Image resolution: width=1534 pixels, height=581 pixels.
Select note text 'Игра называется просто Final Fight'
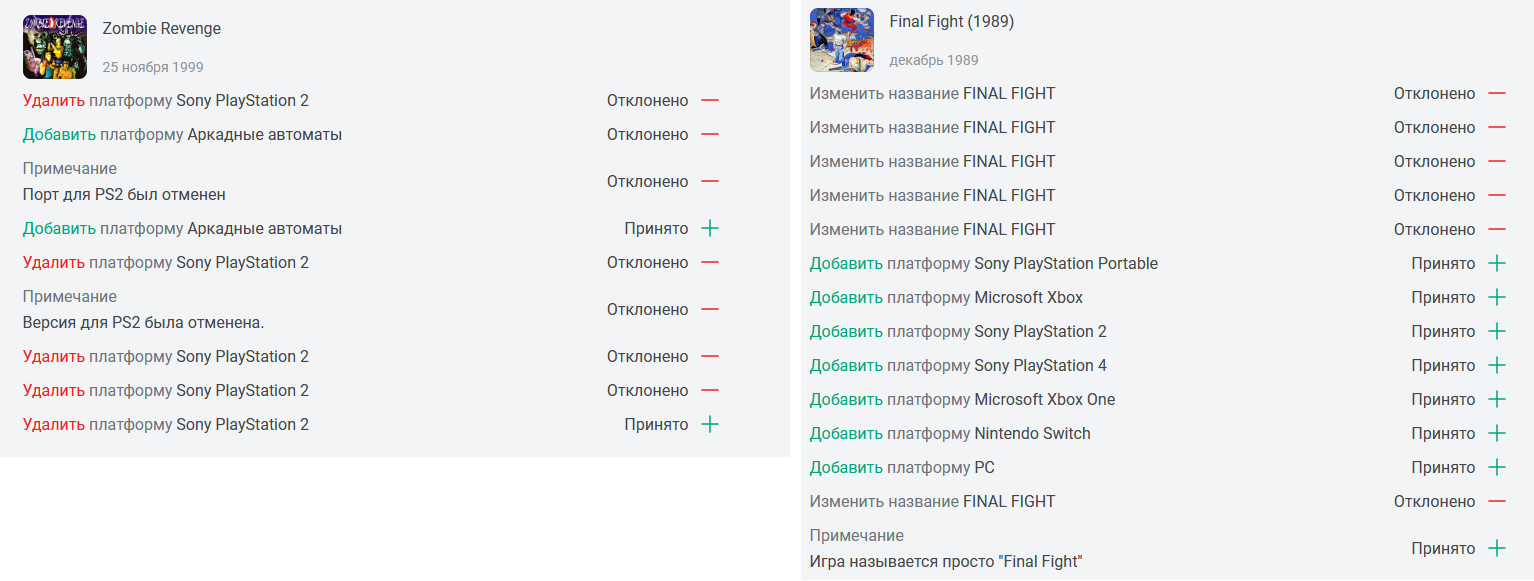click(946, 561)
